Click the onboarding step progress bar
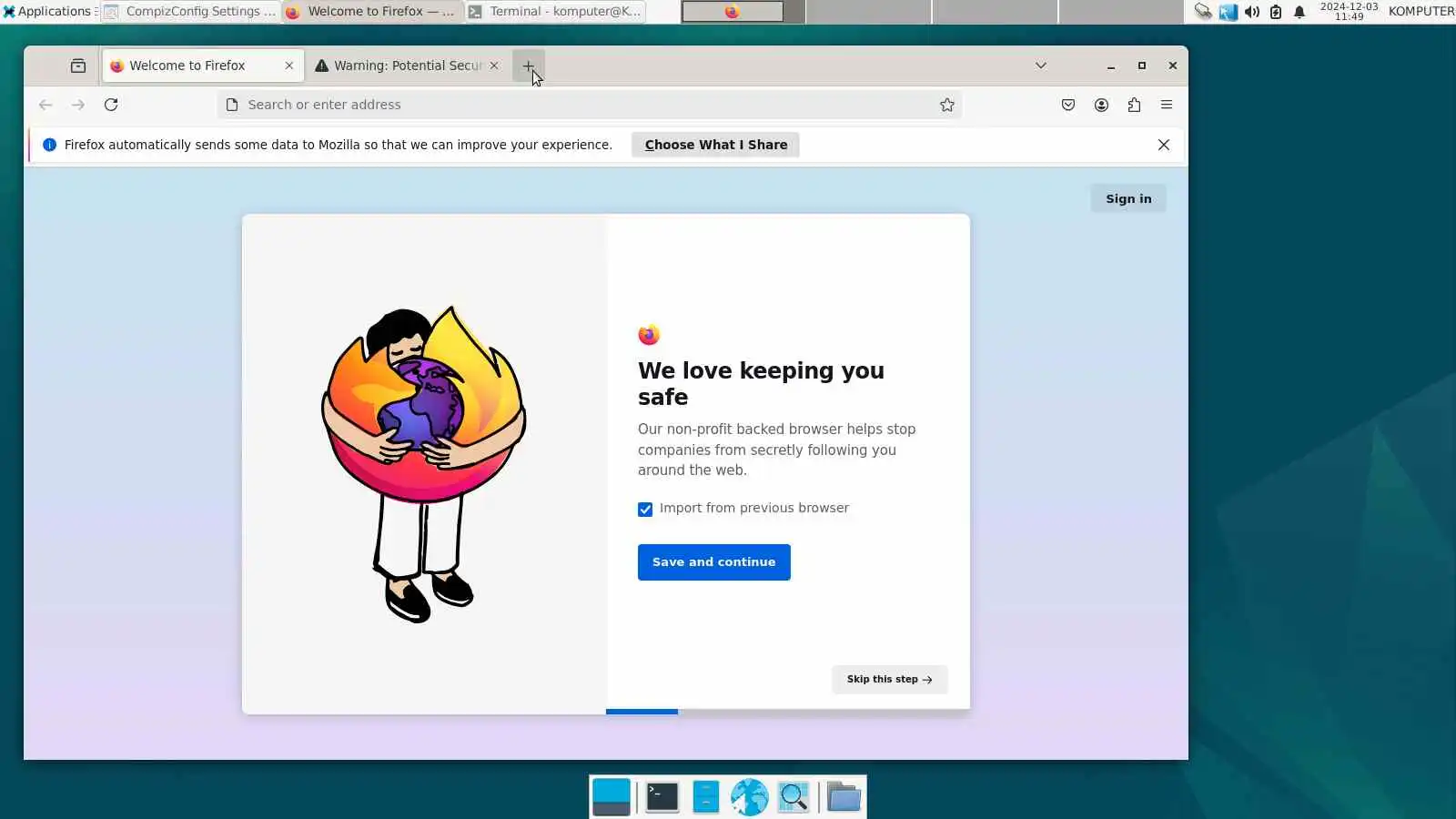This screenshot has height=819, width=1456. pyautogui.click(x=788, y=712)
